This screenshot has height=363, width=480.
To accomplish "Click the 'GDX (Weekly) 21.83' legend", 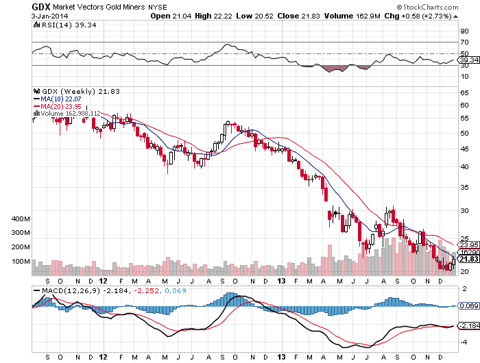I will pos(81,91).
